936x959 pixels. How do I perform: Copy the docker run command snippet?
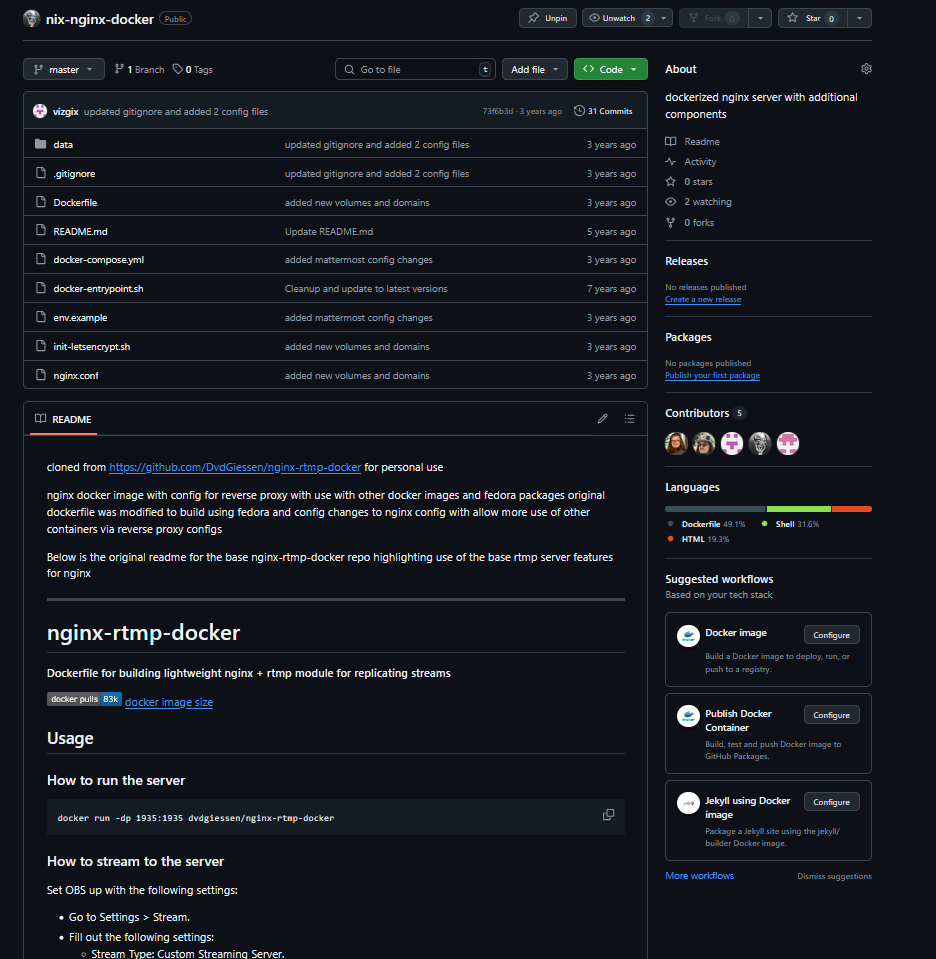tap(608, 814)
